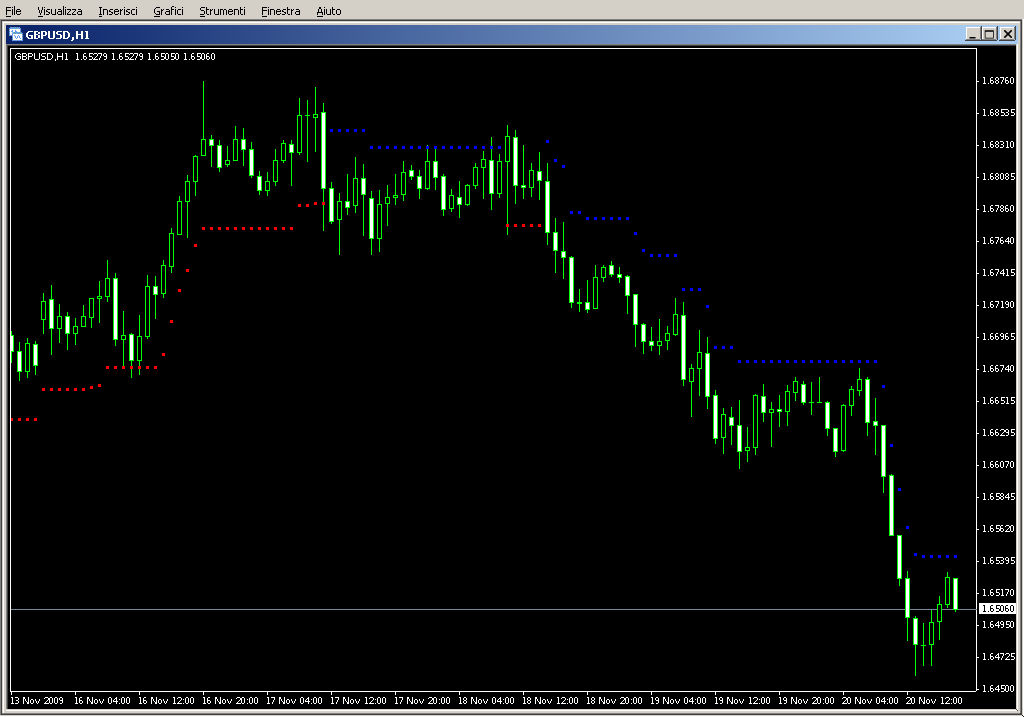Maximize the GBPUSD,H1 chart window
Image resolution: width=1024 pixels, height=717 pixels.
pos(989,34)
